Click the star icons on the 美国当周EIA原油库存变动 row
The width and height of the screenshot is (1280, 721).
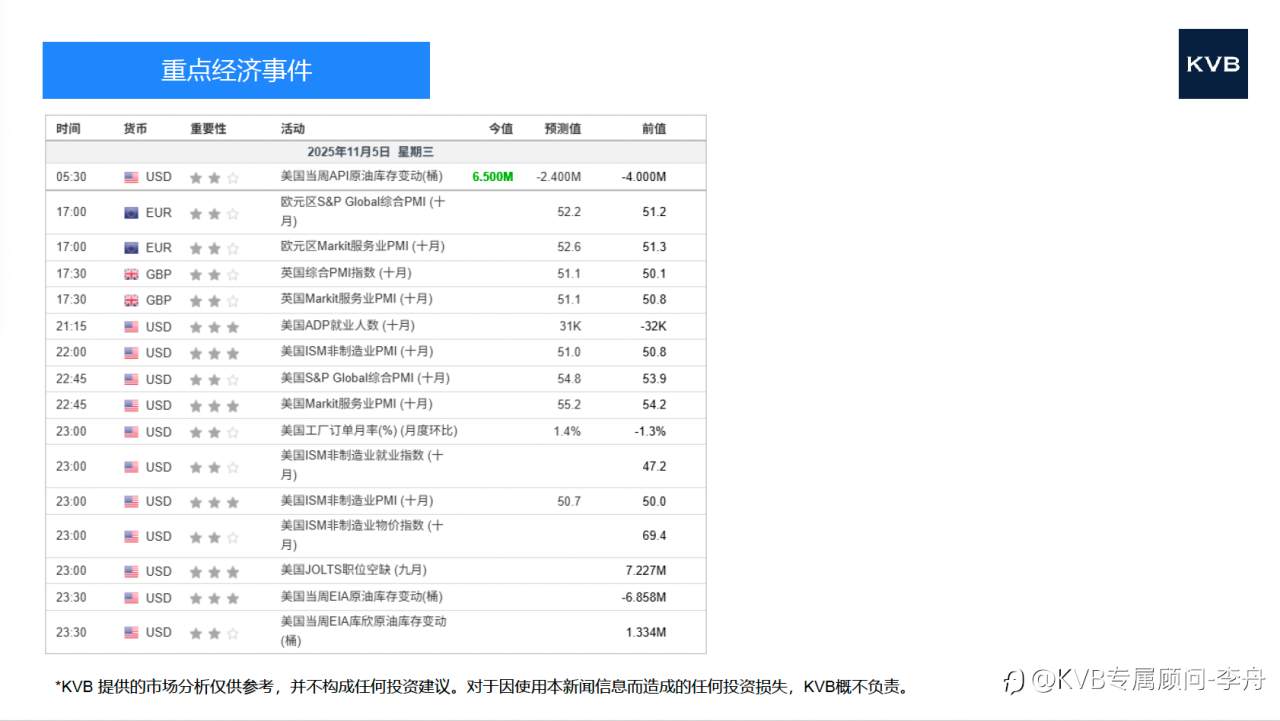pos(214,597)
